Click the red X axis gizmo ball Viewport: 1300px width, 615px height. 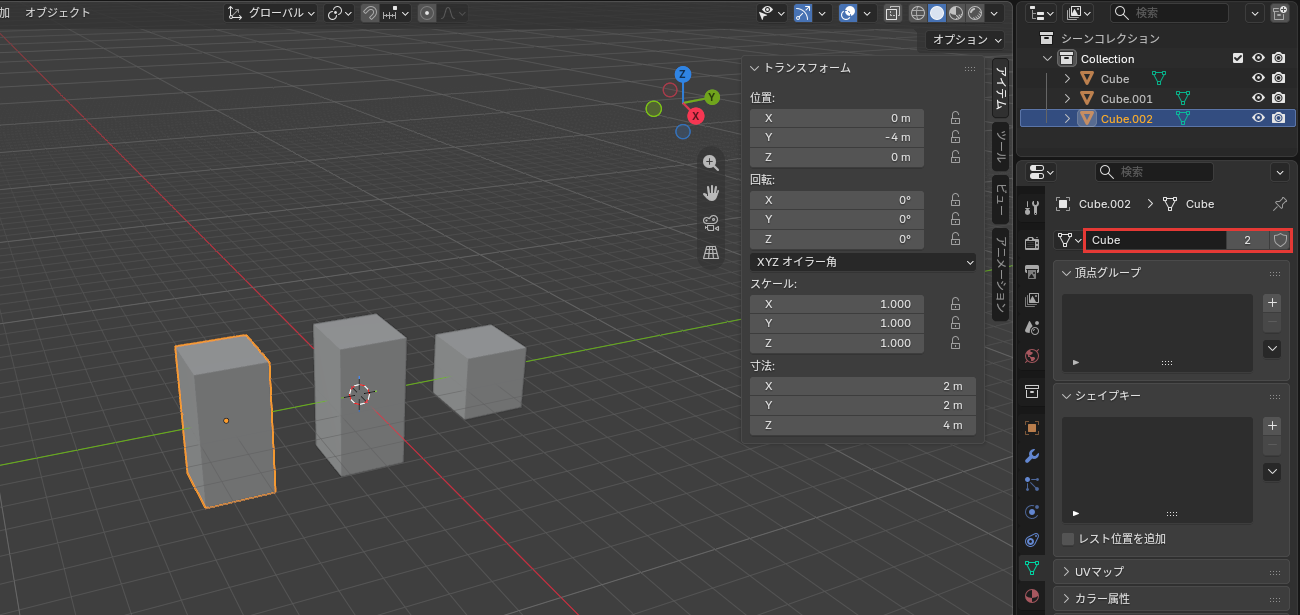coord(696,116)
